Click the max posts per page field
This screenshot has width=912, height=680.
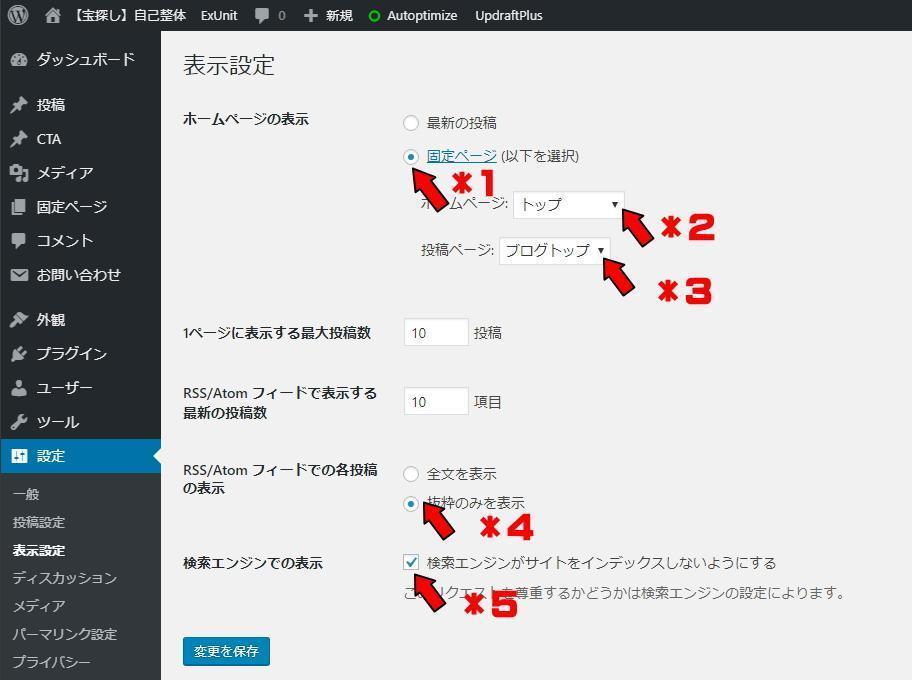436,333
